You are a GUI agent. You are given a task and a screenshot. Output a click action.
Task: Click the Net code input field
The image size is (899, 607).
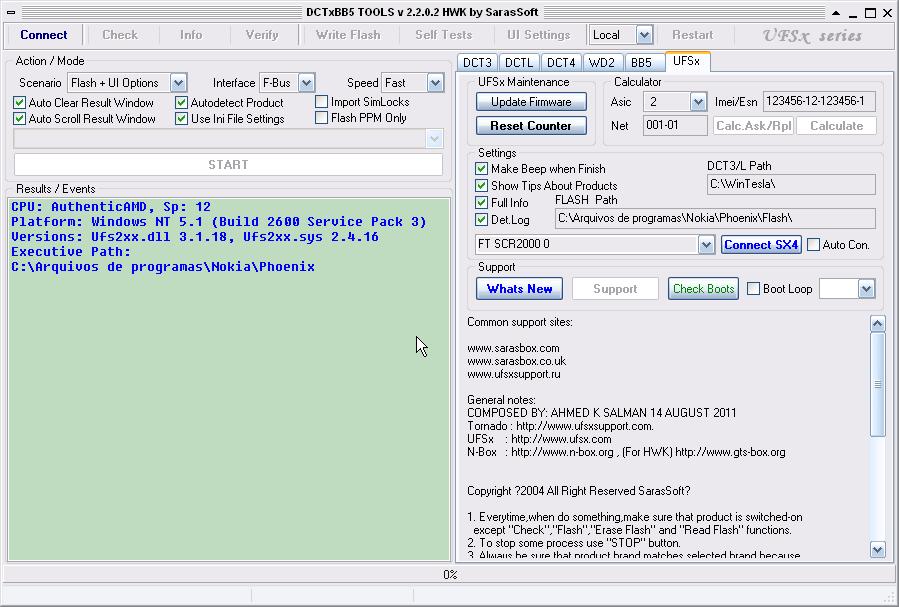tap(675, 126)
